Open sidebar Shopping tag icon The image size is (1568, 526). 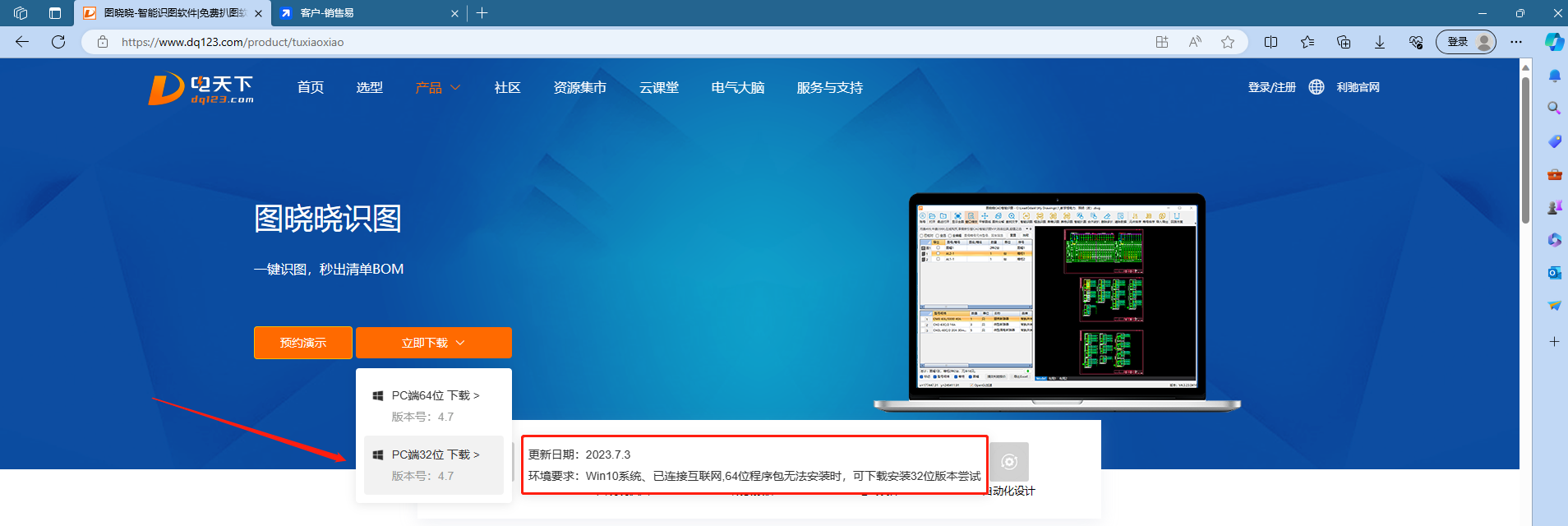click(1554, 141)
